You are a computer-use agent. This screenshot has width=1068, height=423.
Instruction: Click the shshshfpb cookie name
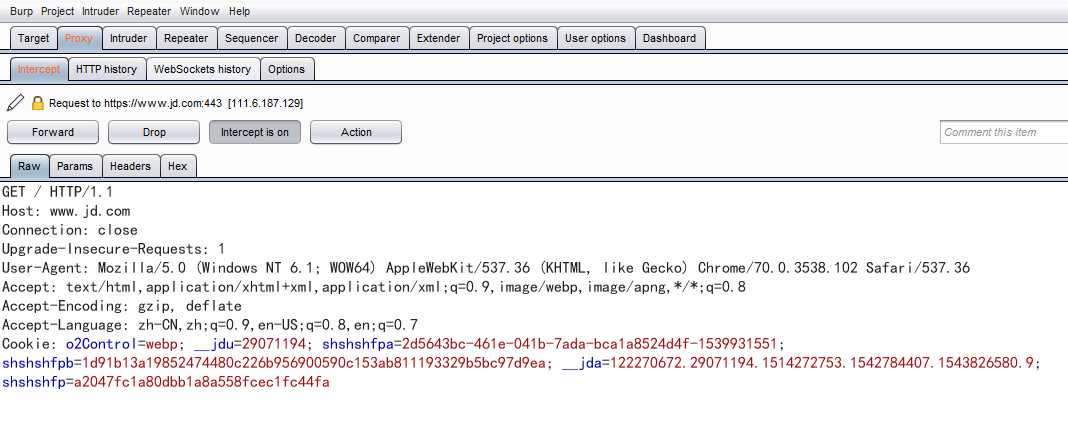(37, 363)
